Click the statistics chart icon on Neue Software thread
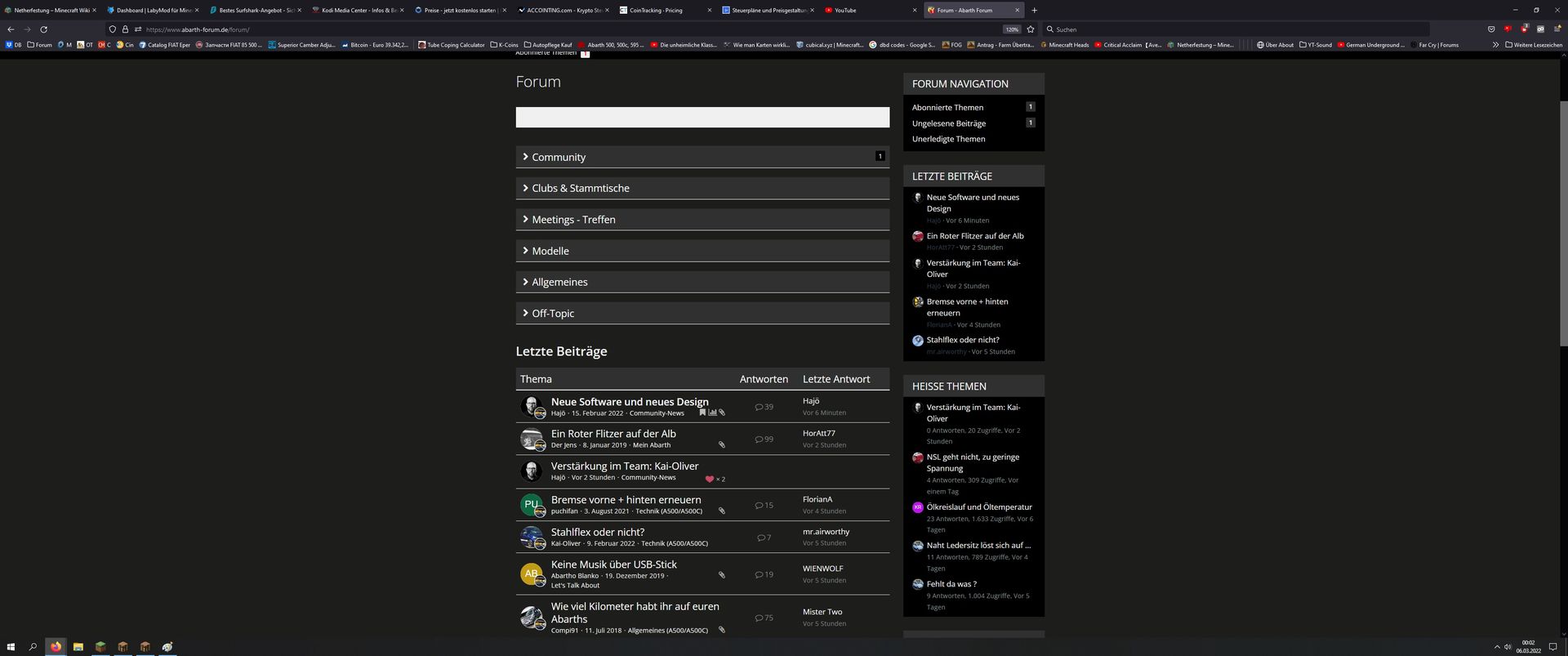 [712, 413]
